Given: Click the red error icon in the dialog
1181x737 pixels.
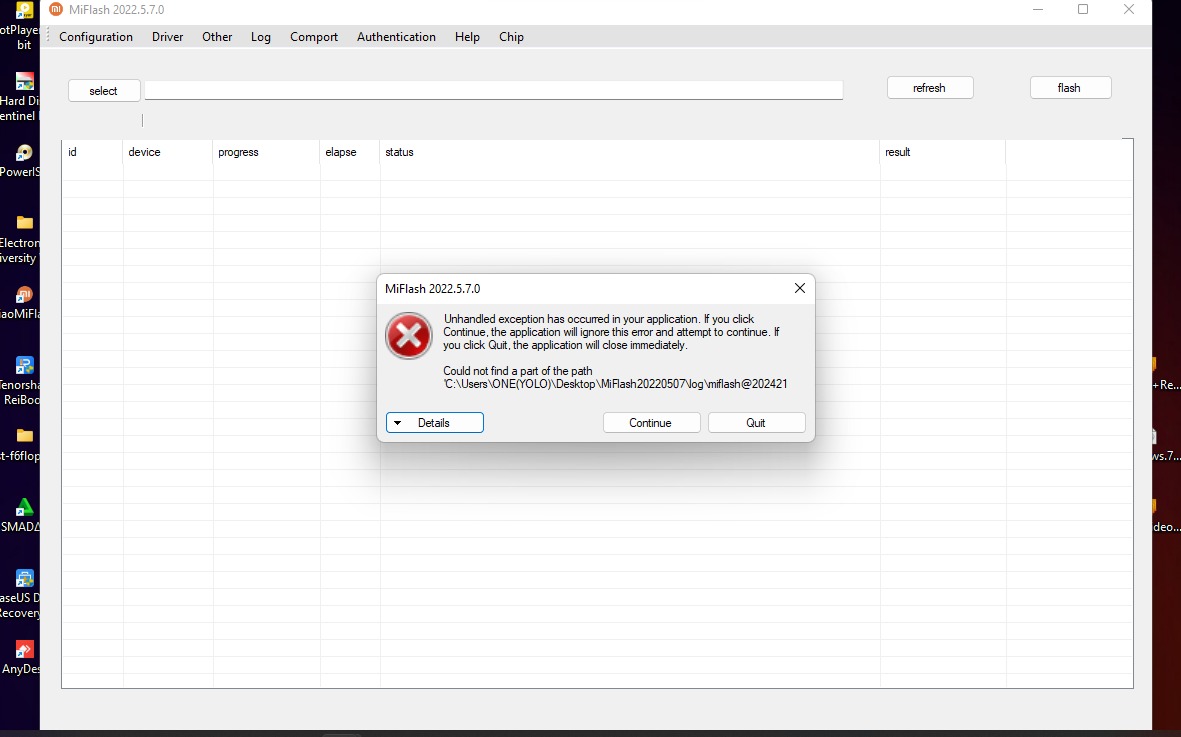Looking at the screenshot, I should coord(408,336).
